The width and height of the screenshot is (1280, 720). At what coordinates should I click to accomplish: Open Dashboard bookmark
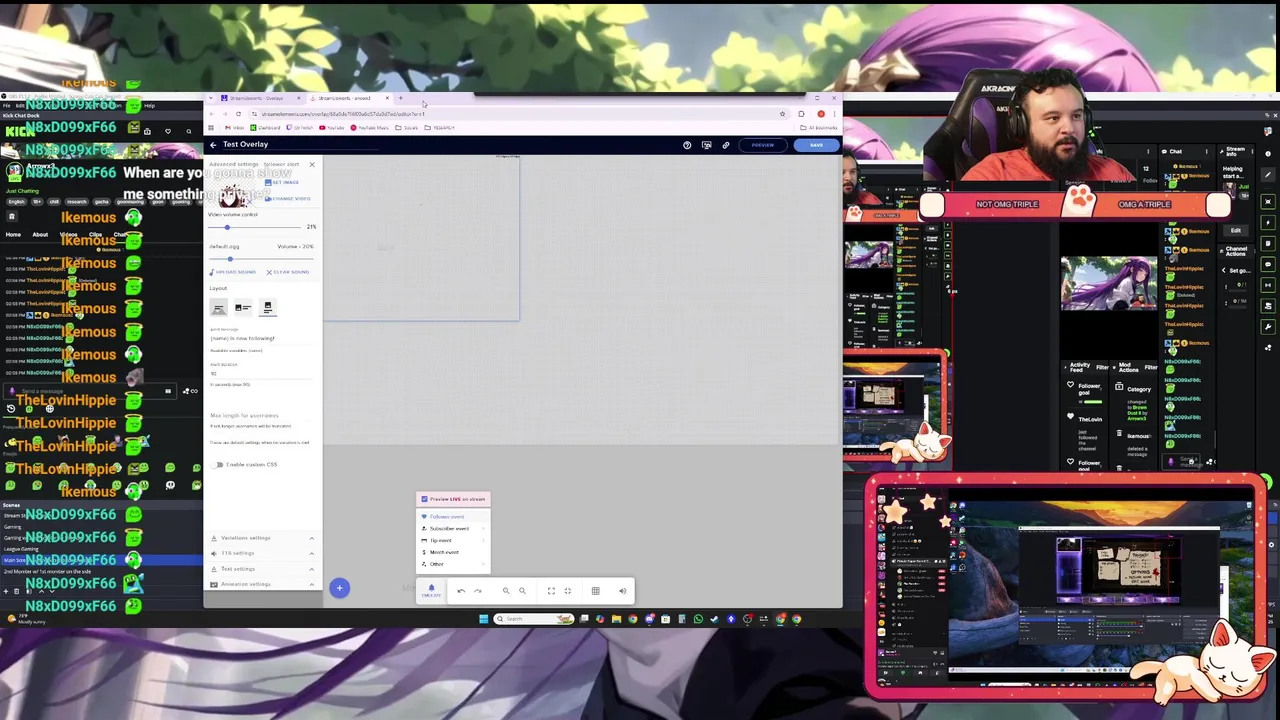266,128
